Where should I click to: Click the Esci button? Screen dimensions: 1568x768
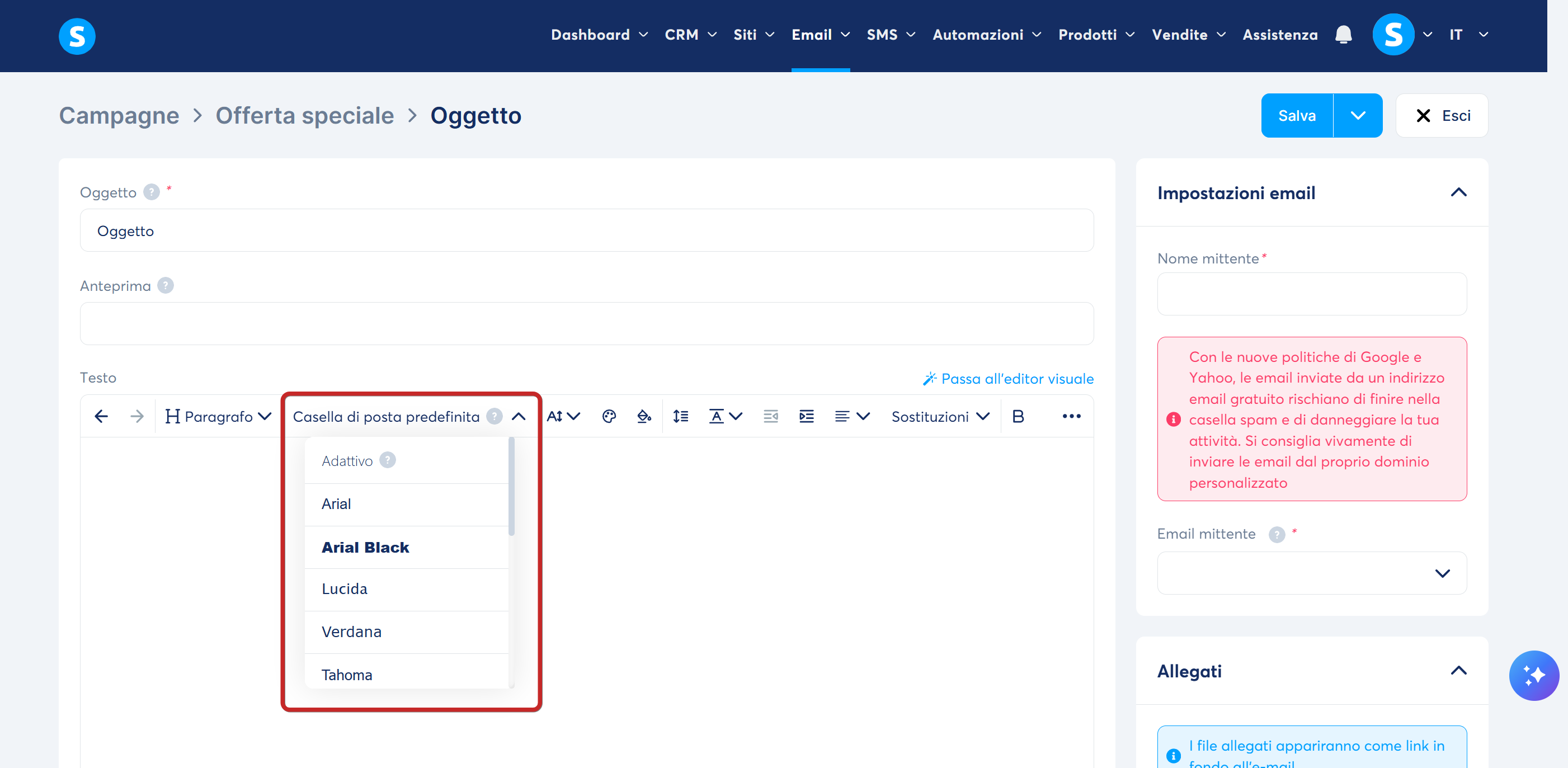click(x=1442, y=115)
